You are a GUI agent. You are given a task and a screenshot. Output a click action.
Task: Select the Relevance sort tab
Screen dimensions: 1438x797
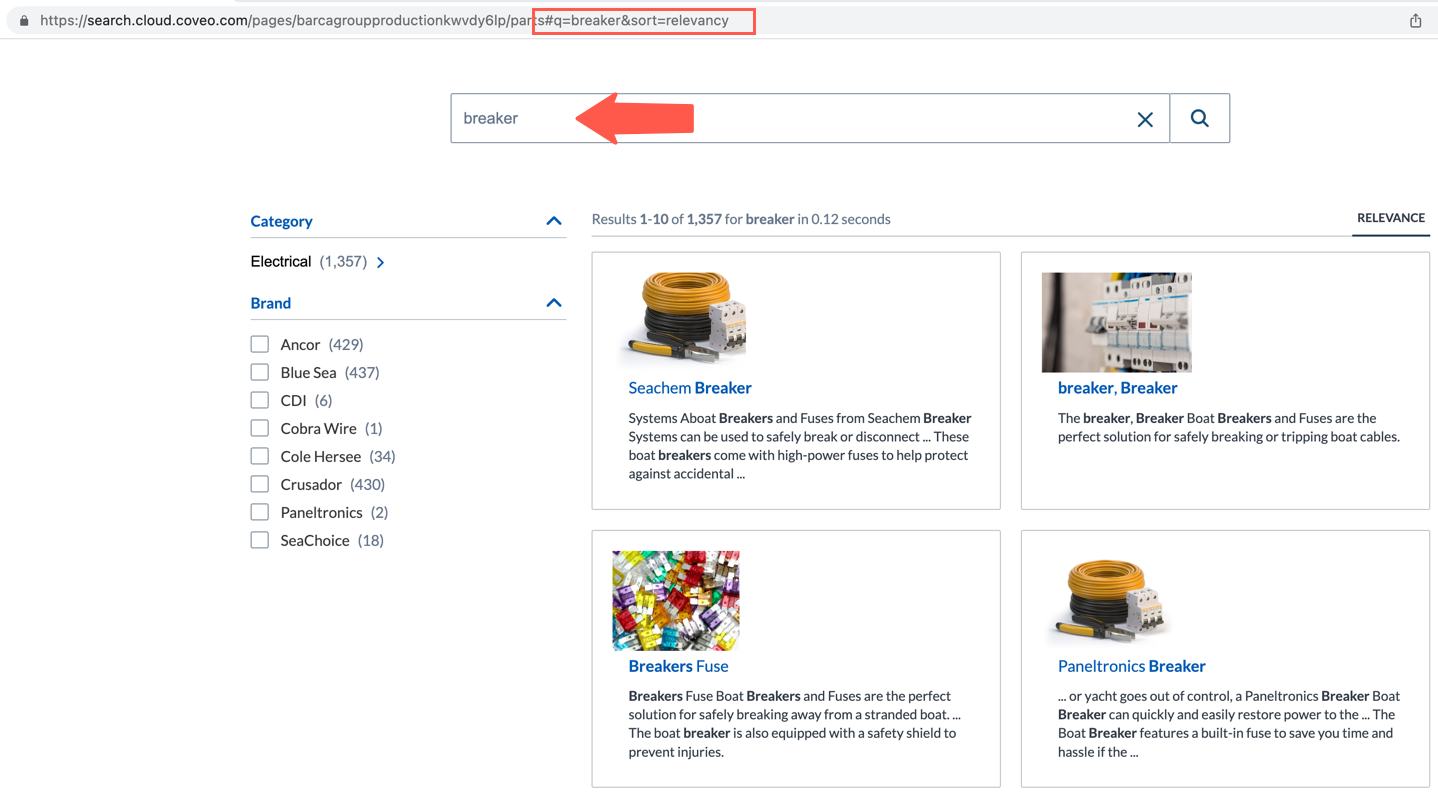pyautogui.click(x=1390, y=218)
